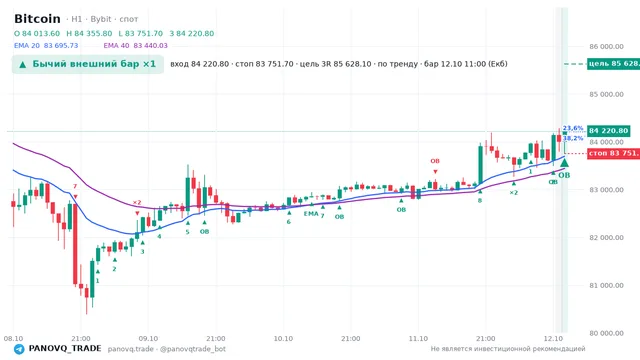Screen dimensions: 640x360
Task: Click the current price tag 84 220.80
Action: point(609,131)
